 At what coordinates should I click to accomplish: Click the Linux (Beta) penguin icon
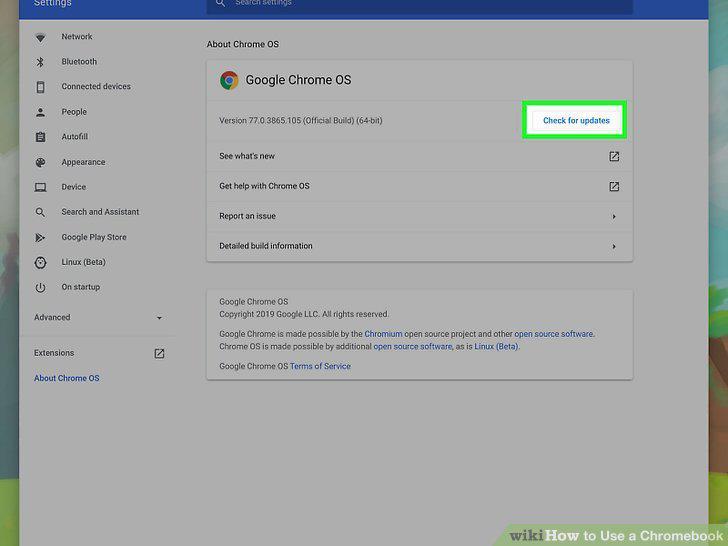tap(40, 262)
